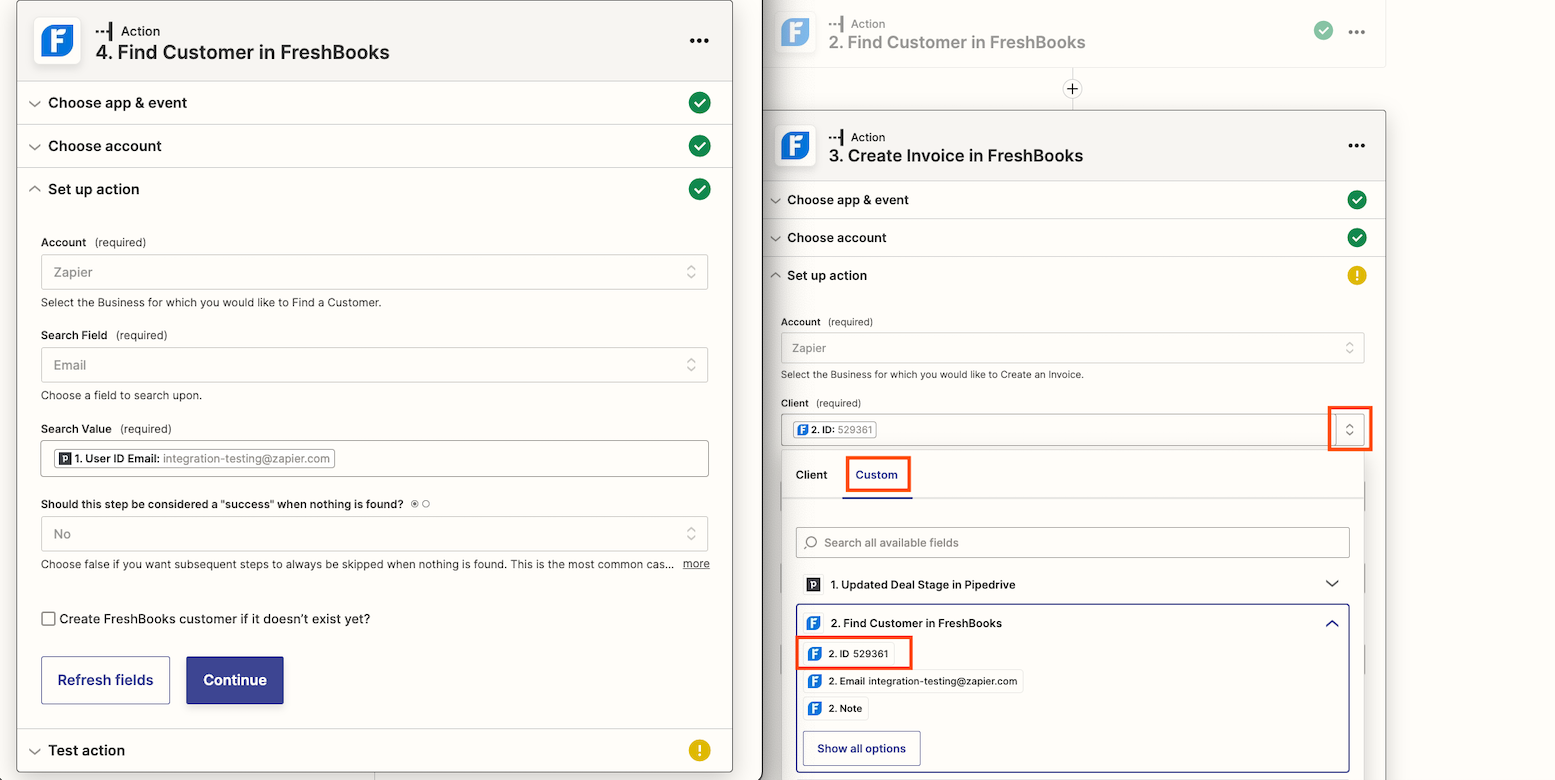The height and width of the screenshot is (780, 1555).
Task: Open step 3 Account dropdown showing Zapier
Action: 1072,348
